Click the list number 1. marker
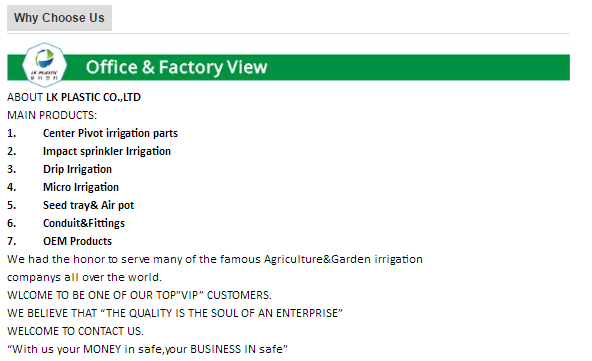 click(12, 133)
